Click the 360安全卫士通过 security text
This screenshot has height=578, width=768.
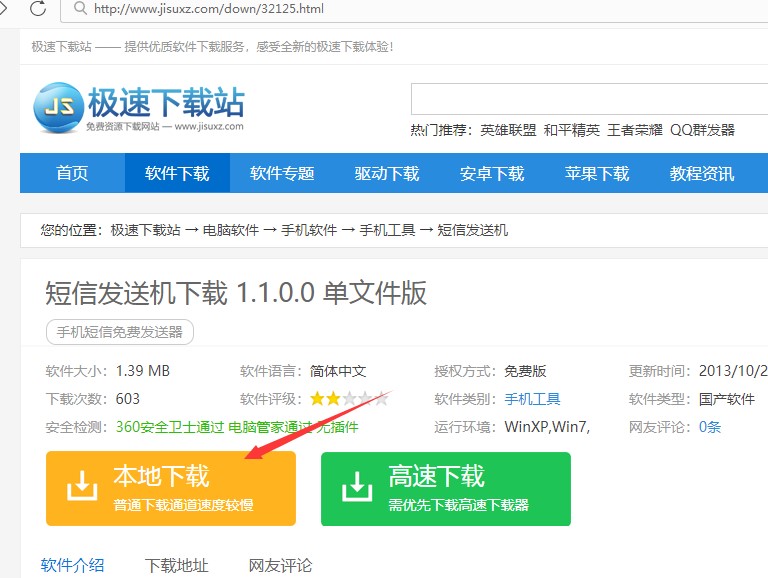(169, 427)
